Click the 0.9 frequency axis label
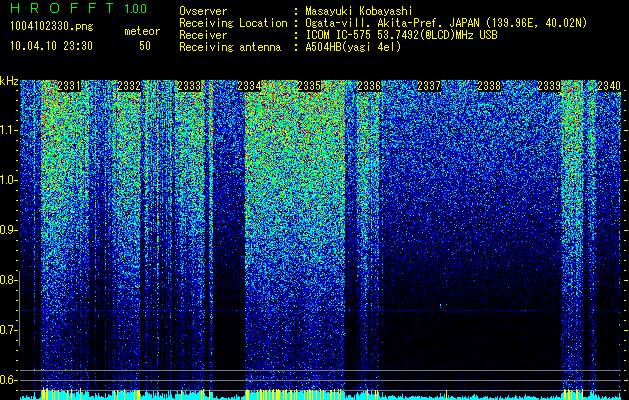 8,230
